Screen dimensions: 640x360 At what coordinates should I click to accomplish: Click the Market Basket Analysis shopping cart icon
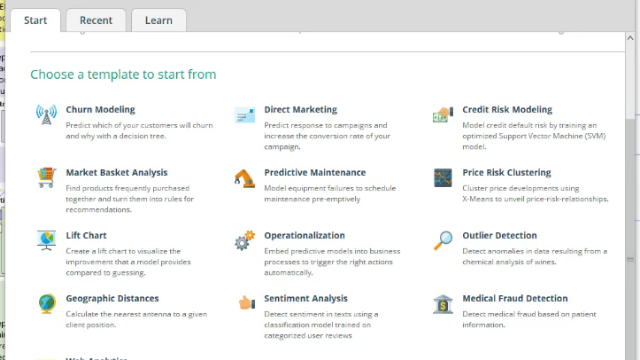click(x=46, y=178)
